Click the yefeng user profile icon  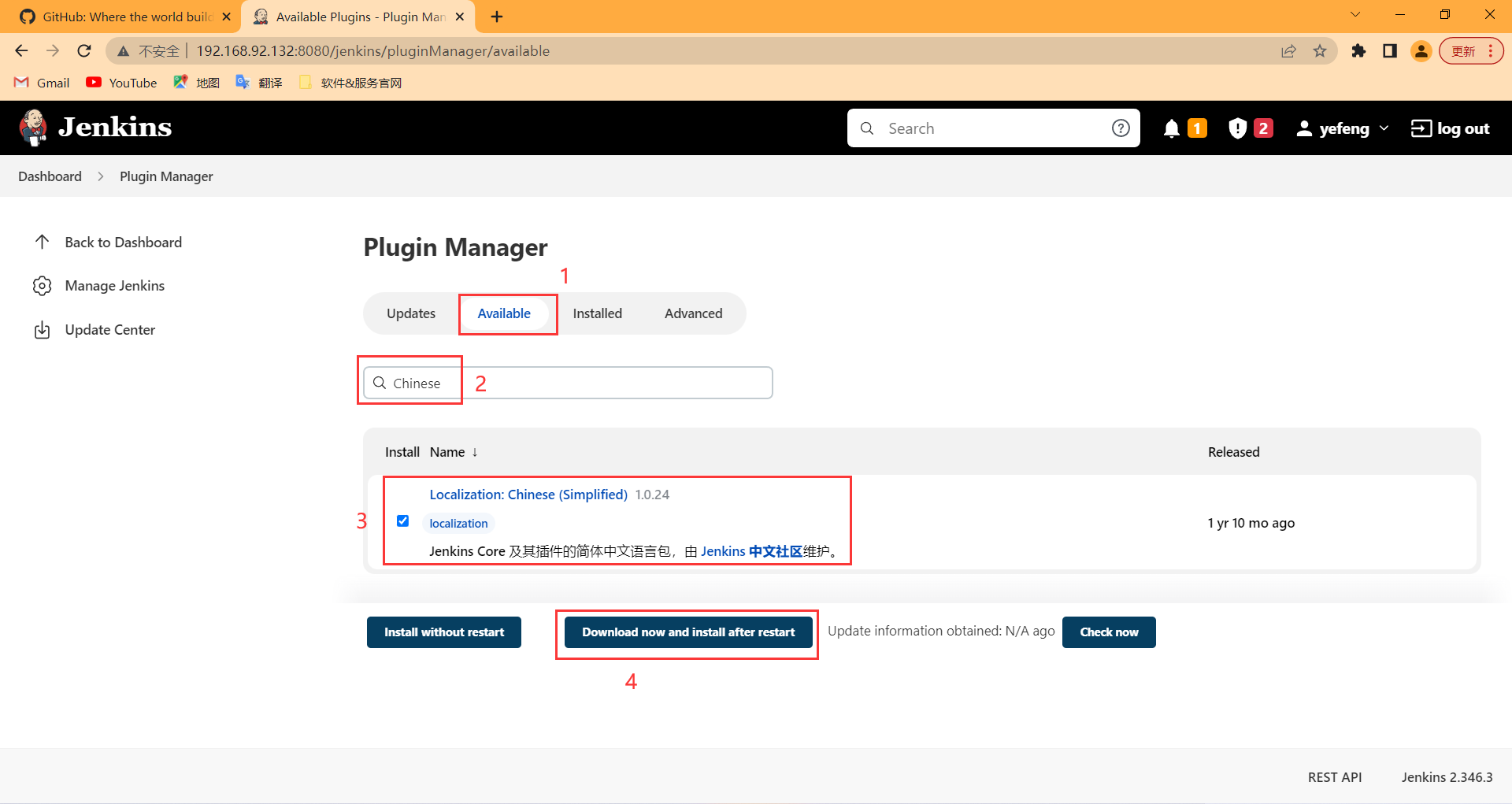pos(1304,128)
